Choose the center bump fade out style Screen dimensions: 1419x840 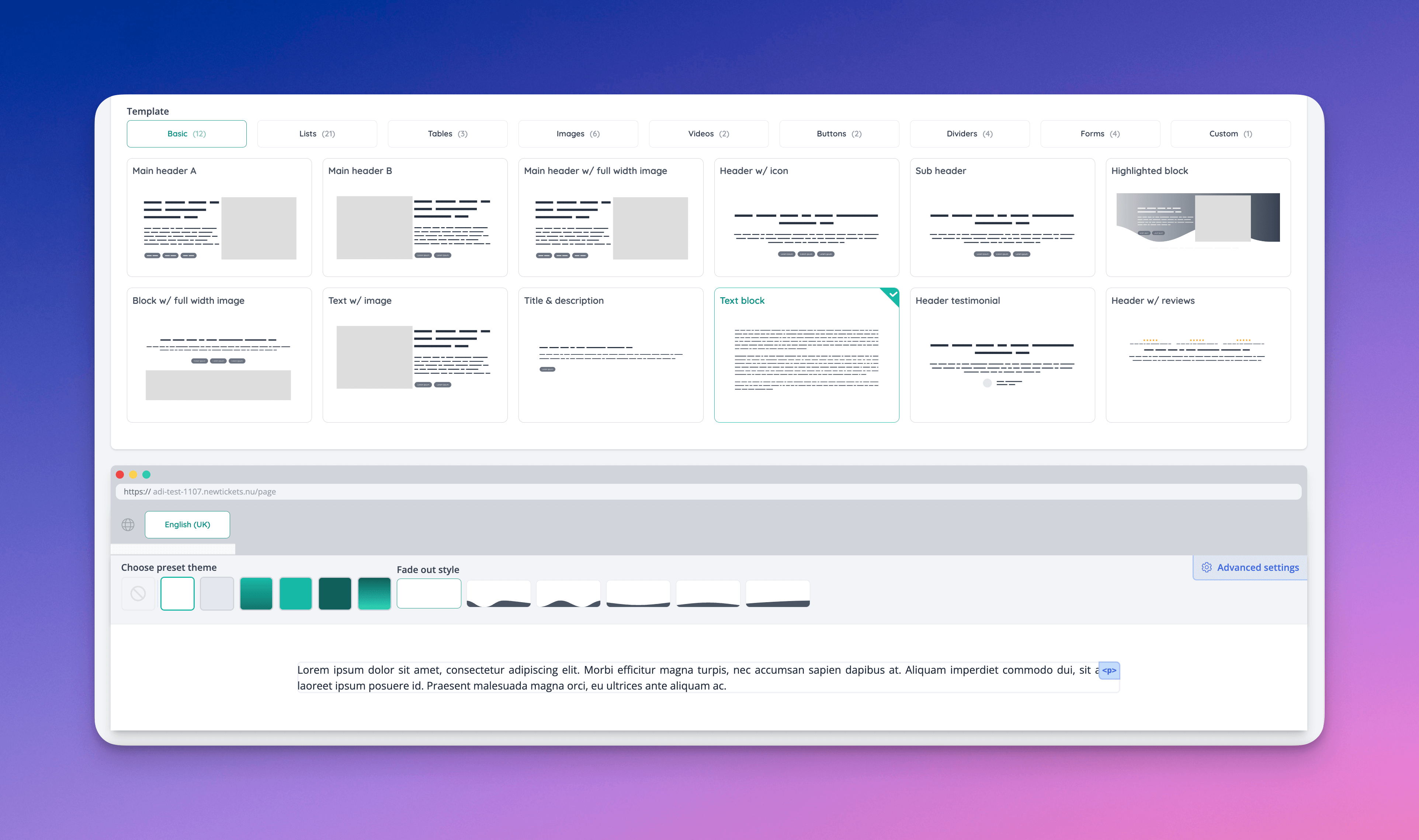568,594
